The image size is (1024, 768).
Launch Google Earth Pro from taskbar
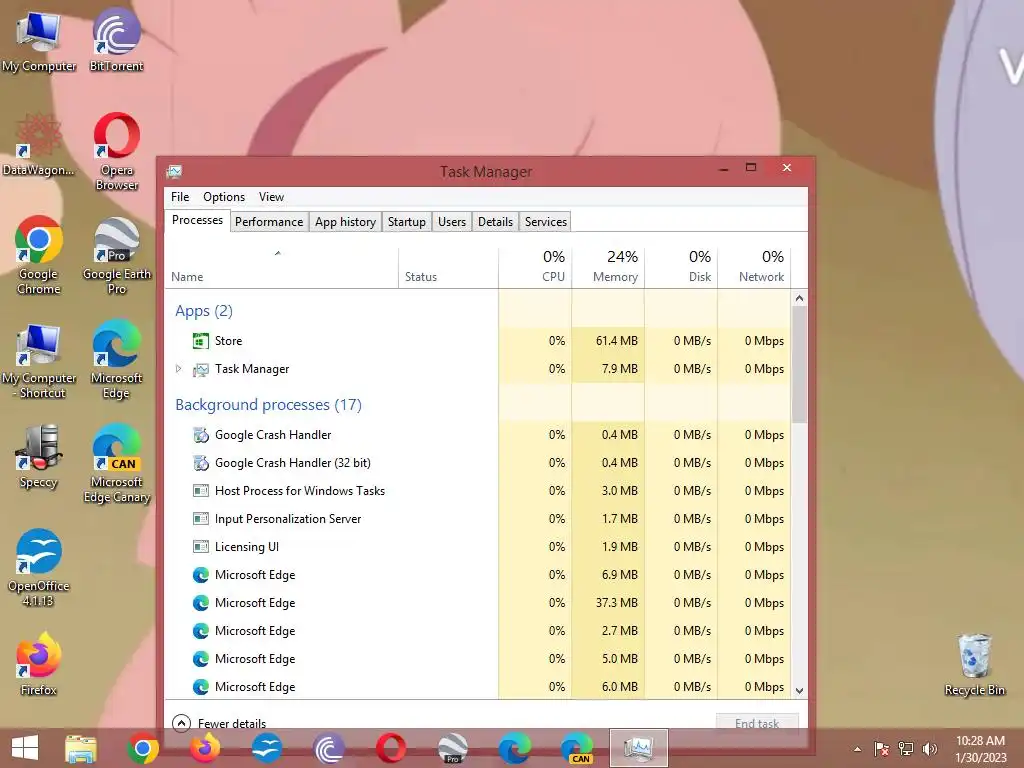(453, 748)
